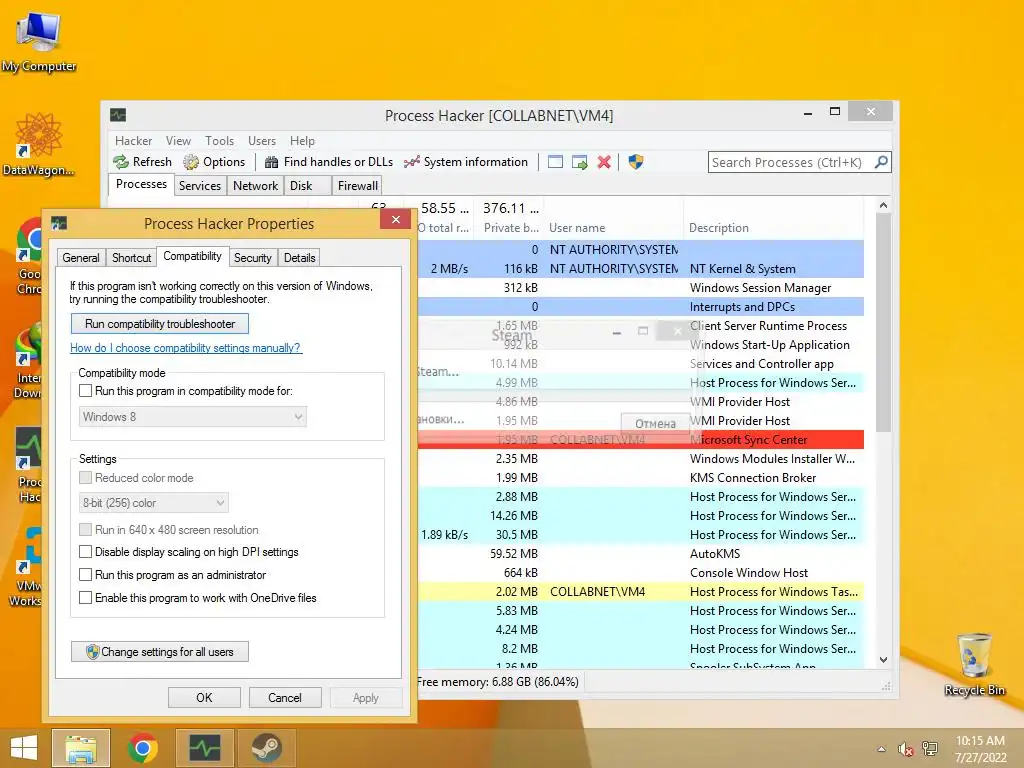Click the find window toolbar icon
The height and width of the screenshot is (768, 1024).
click(x=555, y=162)
